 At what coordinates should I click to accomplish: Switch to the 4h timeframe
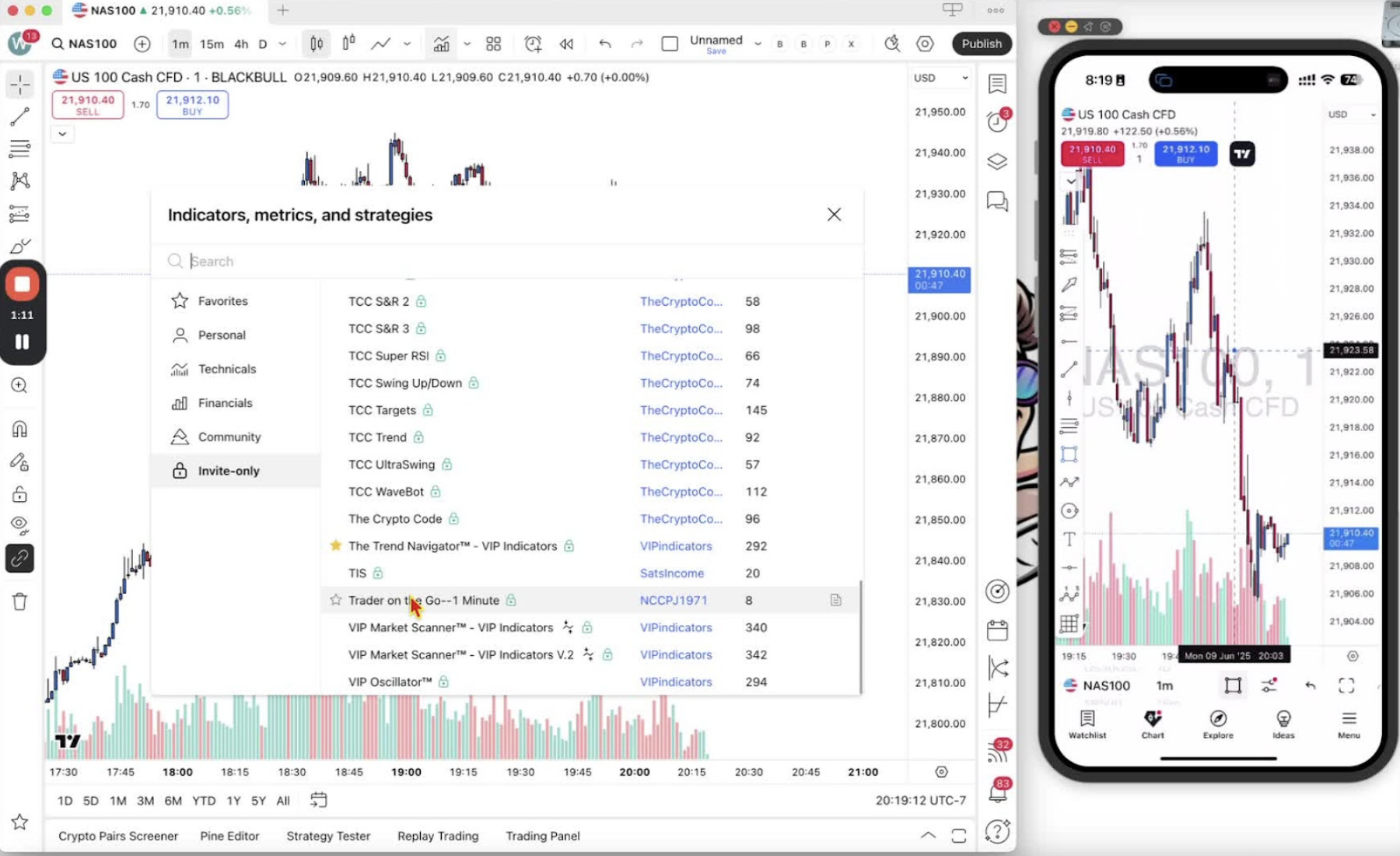pos(241,44)
